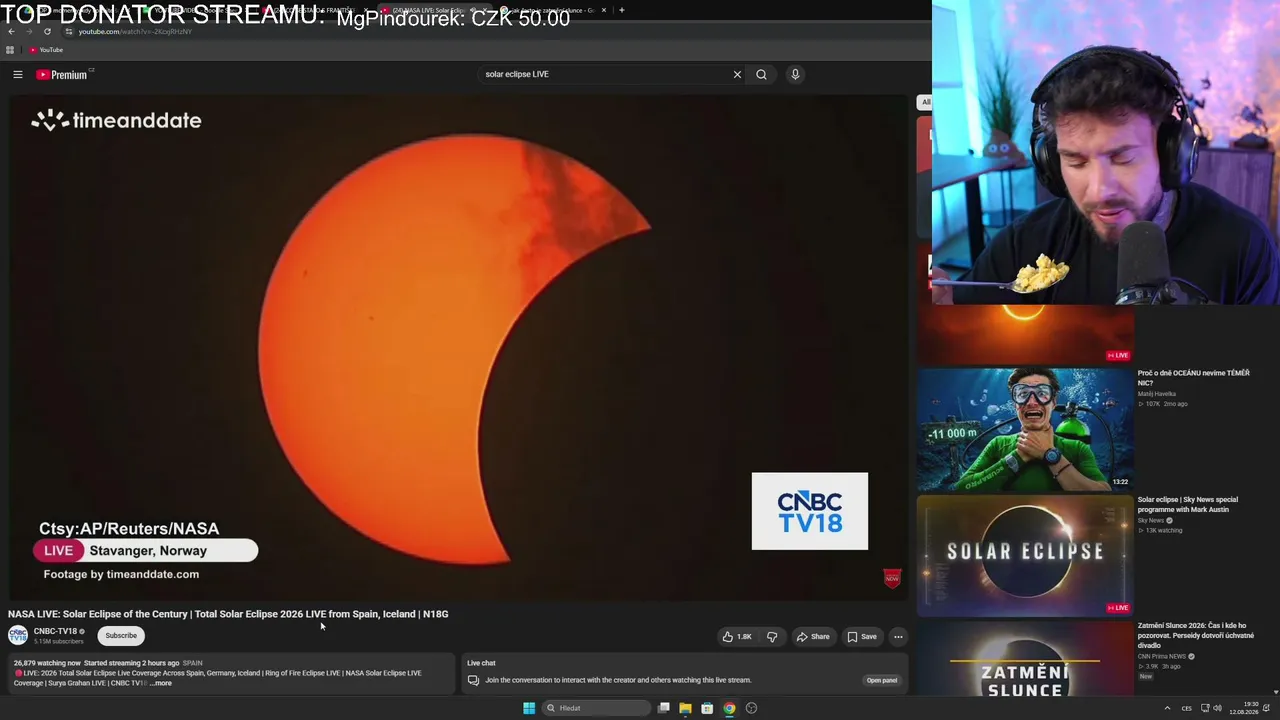
Task: Expand description with ...more
Action: coord(161,683)
